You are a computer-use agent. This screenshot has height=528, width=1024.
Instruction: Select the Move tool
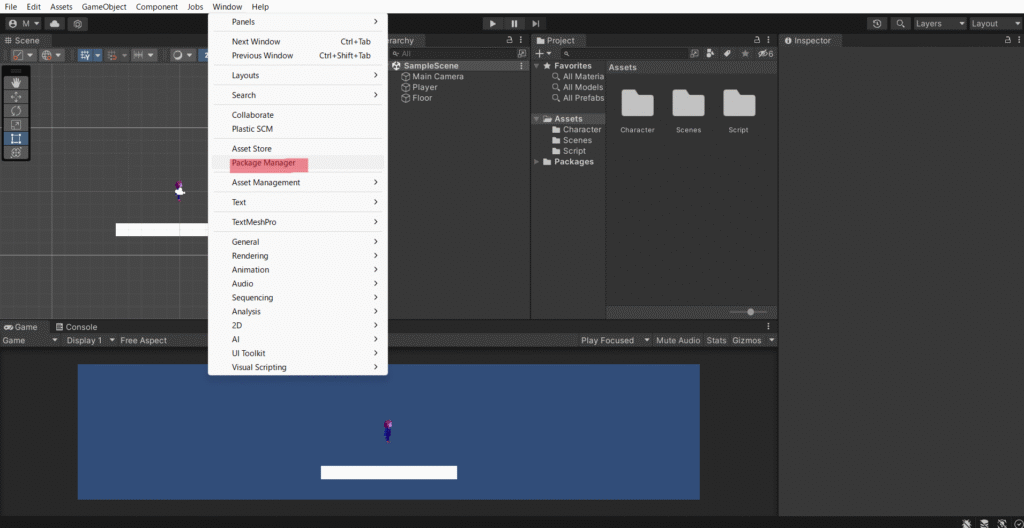pyautogui.click(x=16, y=97)
